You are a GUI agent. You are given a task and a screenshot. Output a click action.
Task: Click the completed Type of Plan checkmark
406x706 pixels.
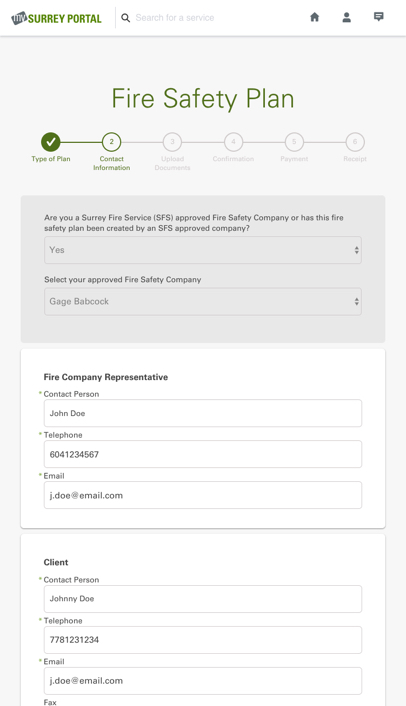[51, 142]
